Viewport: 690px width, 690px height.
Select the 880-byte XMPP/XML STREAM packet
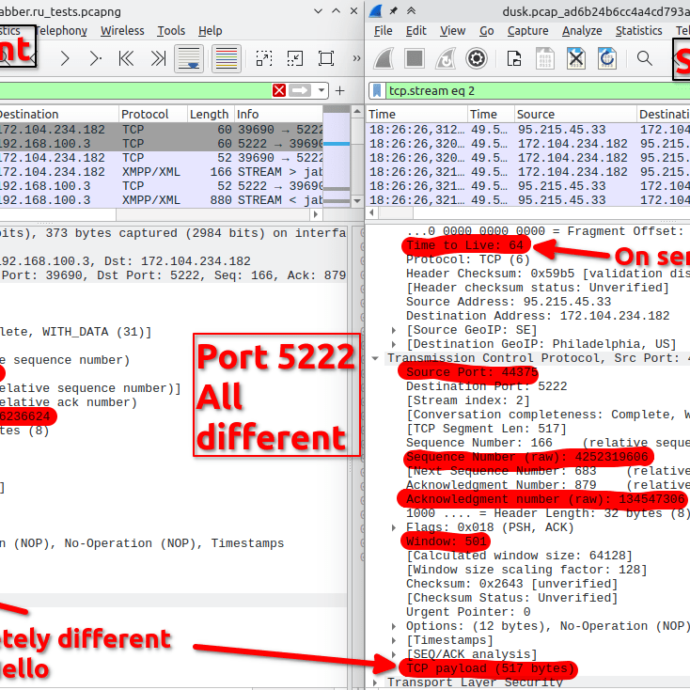click(x=161, y=200)
